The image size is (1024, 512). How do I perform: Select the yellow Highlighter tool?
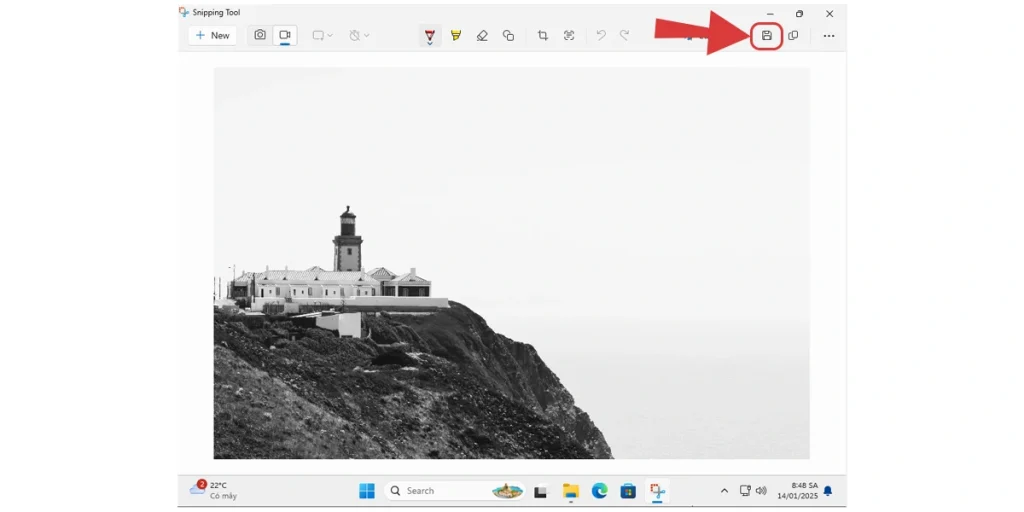coord(456,36)
